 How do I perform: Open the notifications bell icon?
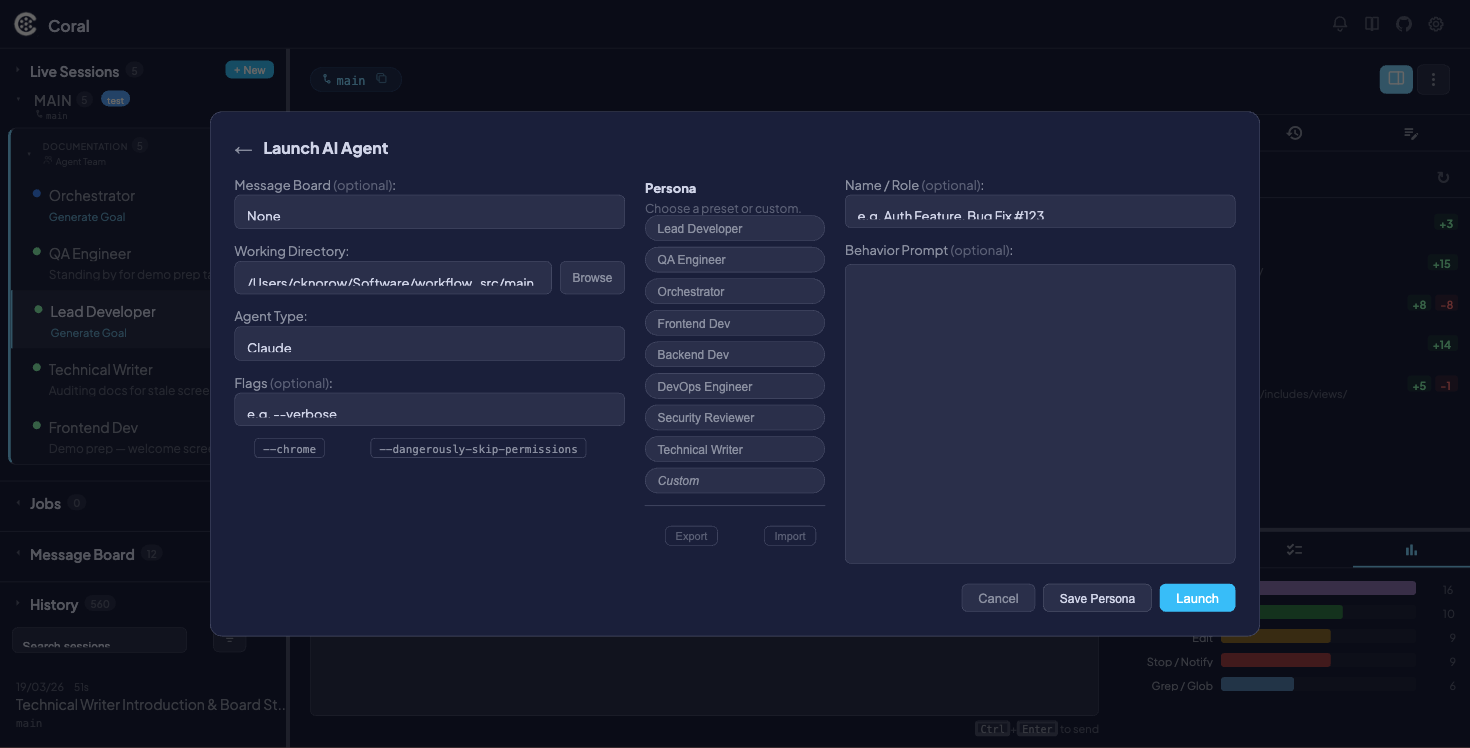pyautogui.click(x=1339, y=23)
